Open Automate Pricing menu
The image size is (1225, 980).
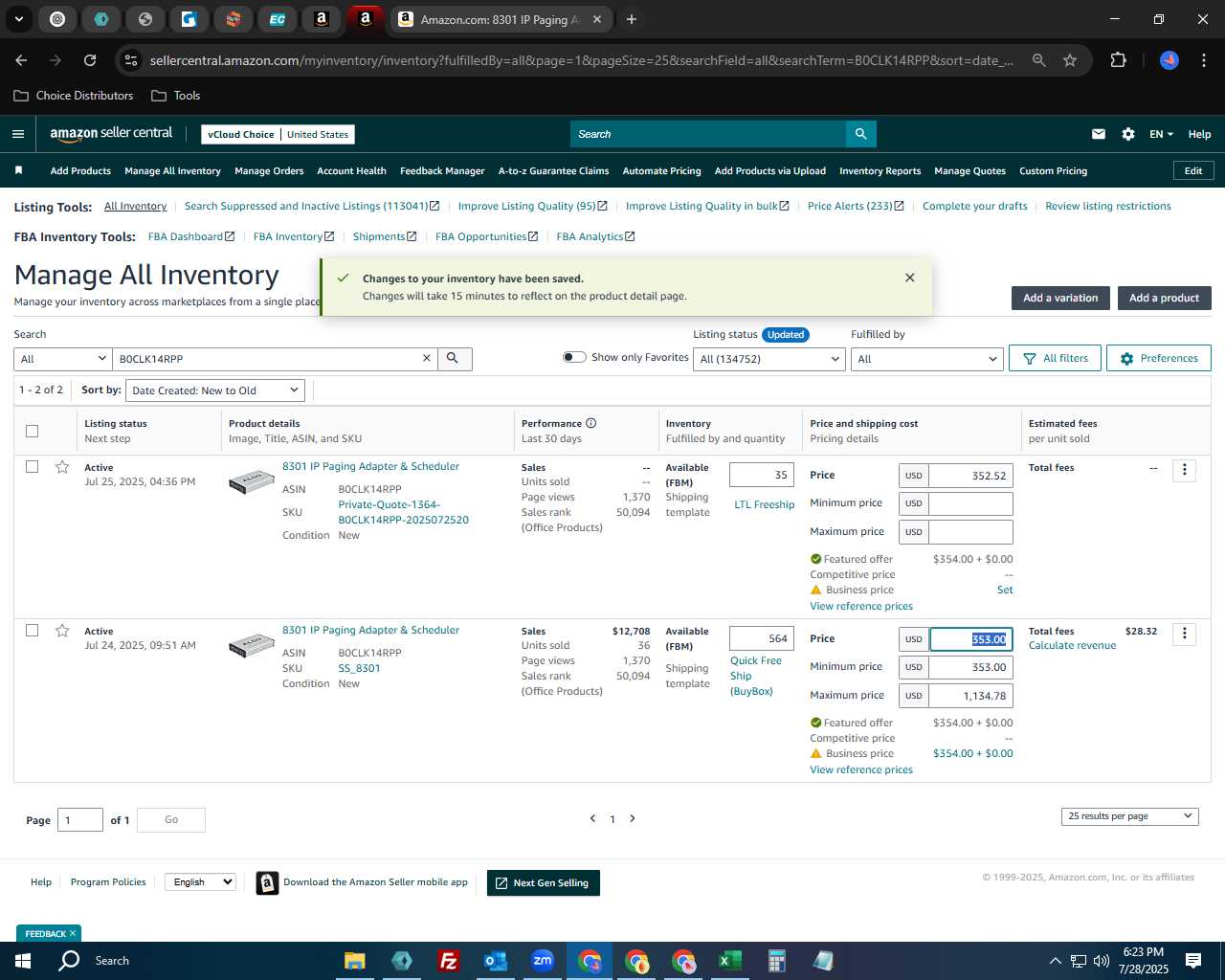coord(661,171)
